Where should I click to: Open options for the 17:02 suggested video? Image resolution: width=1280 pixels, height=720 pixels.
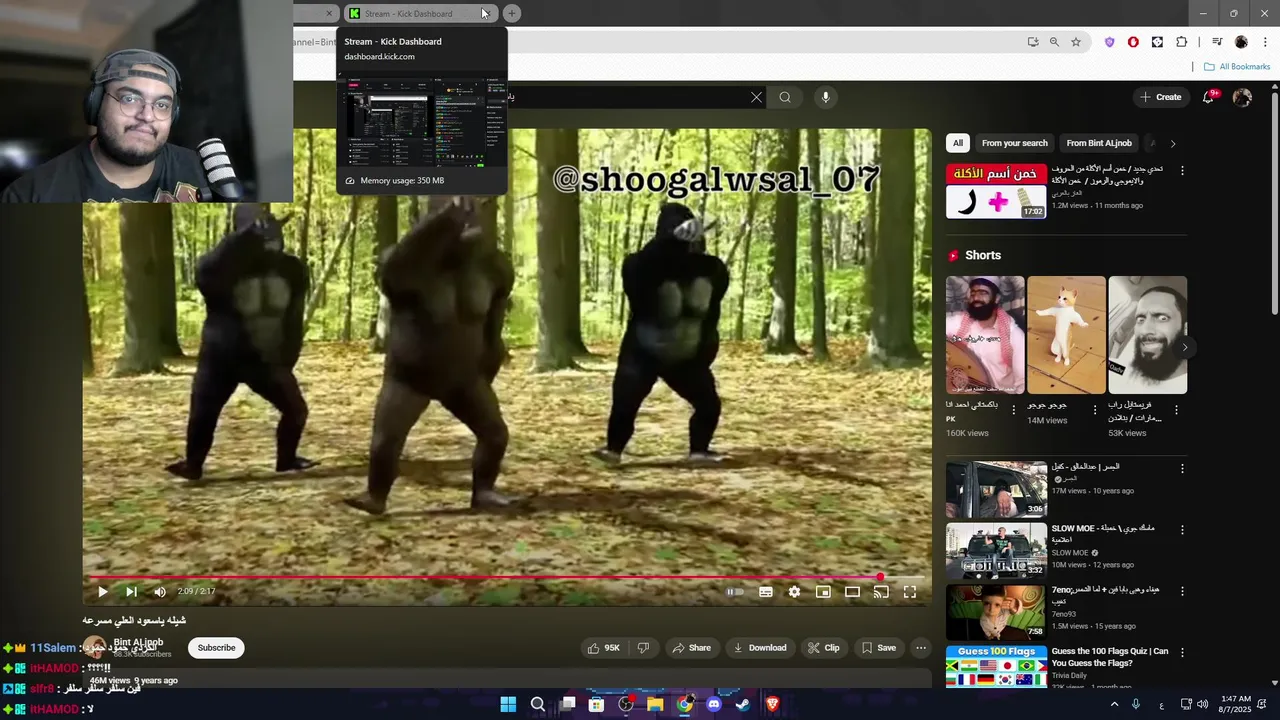click(1182, 171)
